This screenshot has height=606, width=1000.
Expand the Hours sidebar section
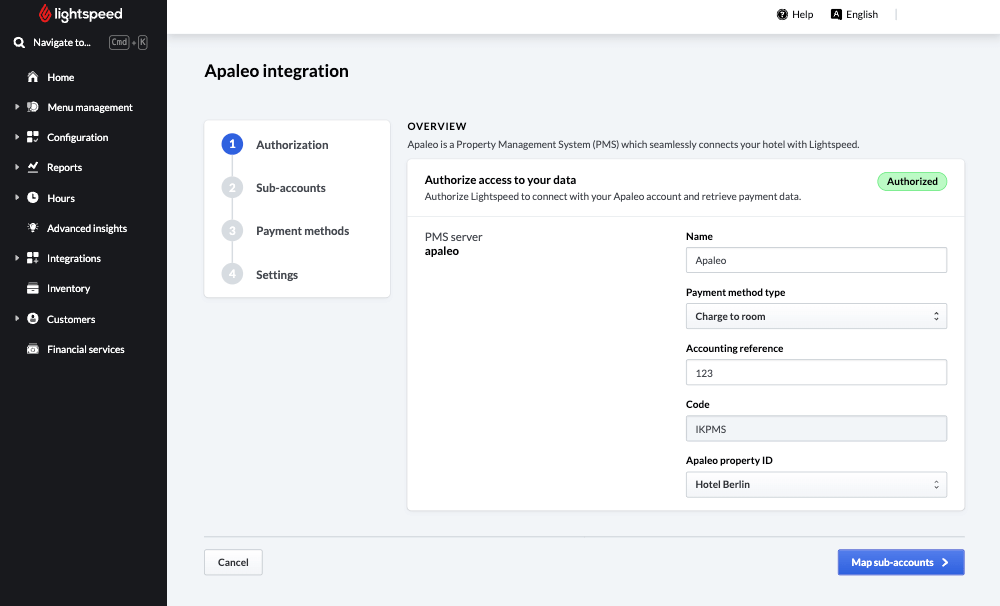coord(17,198)
